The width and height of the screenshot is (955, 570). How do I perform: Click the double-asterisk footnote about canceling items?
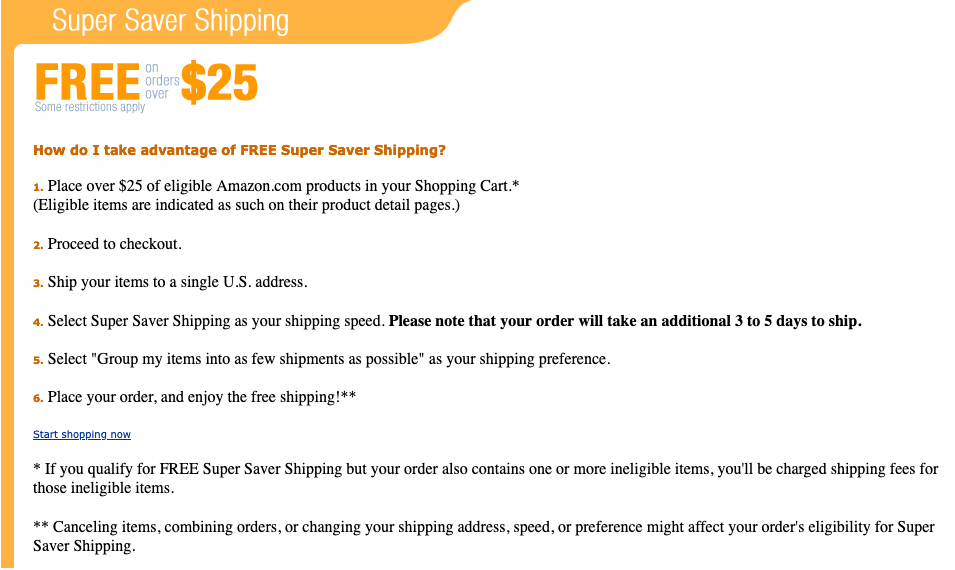click(484, 536)
